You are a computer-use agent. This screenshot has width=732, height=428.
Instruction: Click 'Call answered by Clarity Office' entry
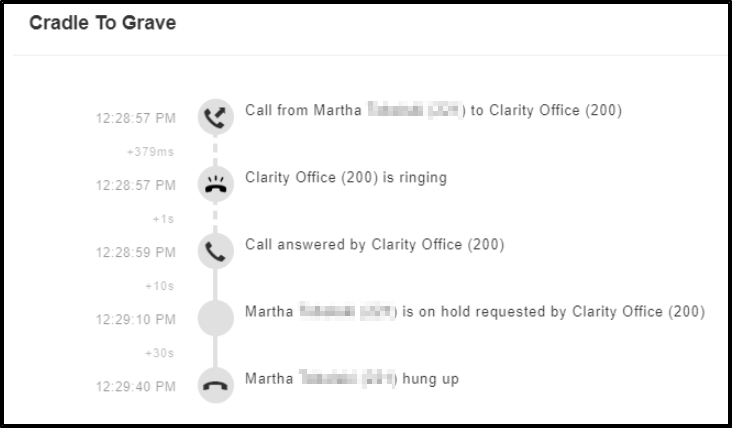tap(374, 245)
